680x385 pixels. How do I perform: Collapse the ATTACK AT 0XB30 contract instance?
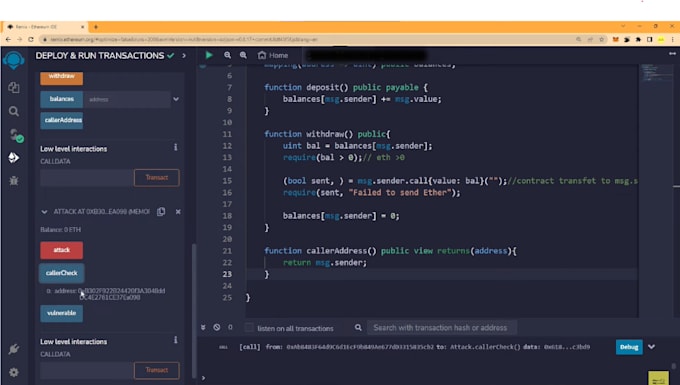[x=44, y=212]
